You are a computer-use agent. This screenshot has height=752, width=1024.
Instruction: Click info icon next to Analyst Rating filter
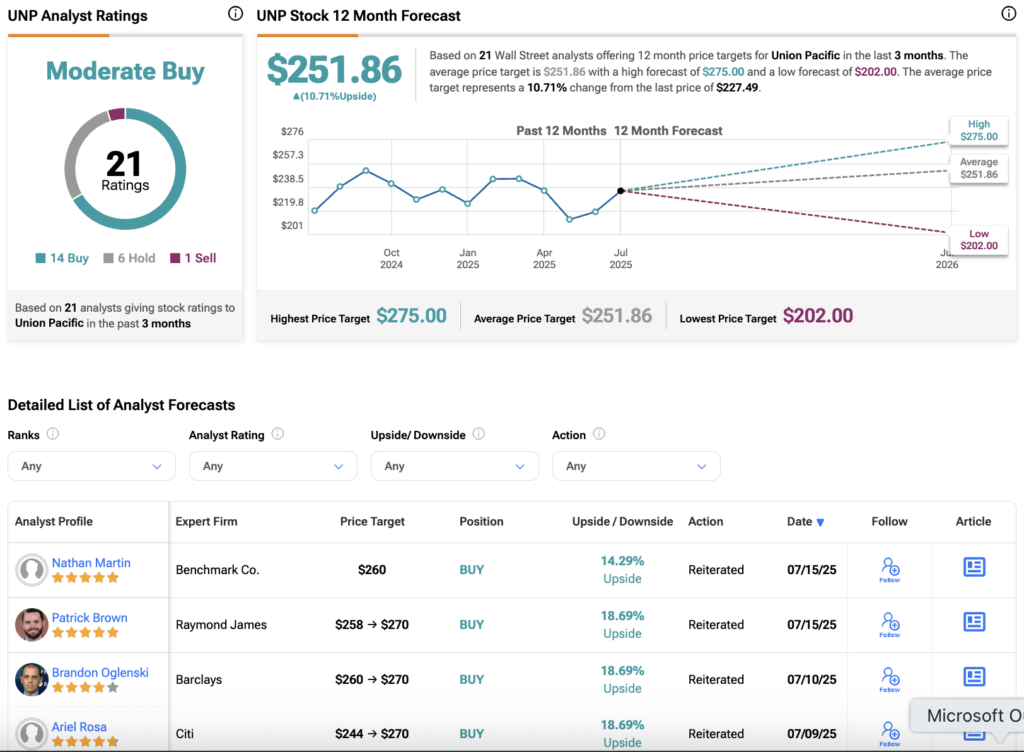click(278, 434)
